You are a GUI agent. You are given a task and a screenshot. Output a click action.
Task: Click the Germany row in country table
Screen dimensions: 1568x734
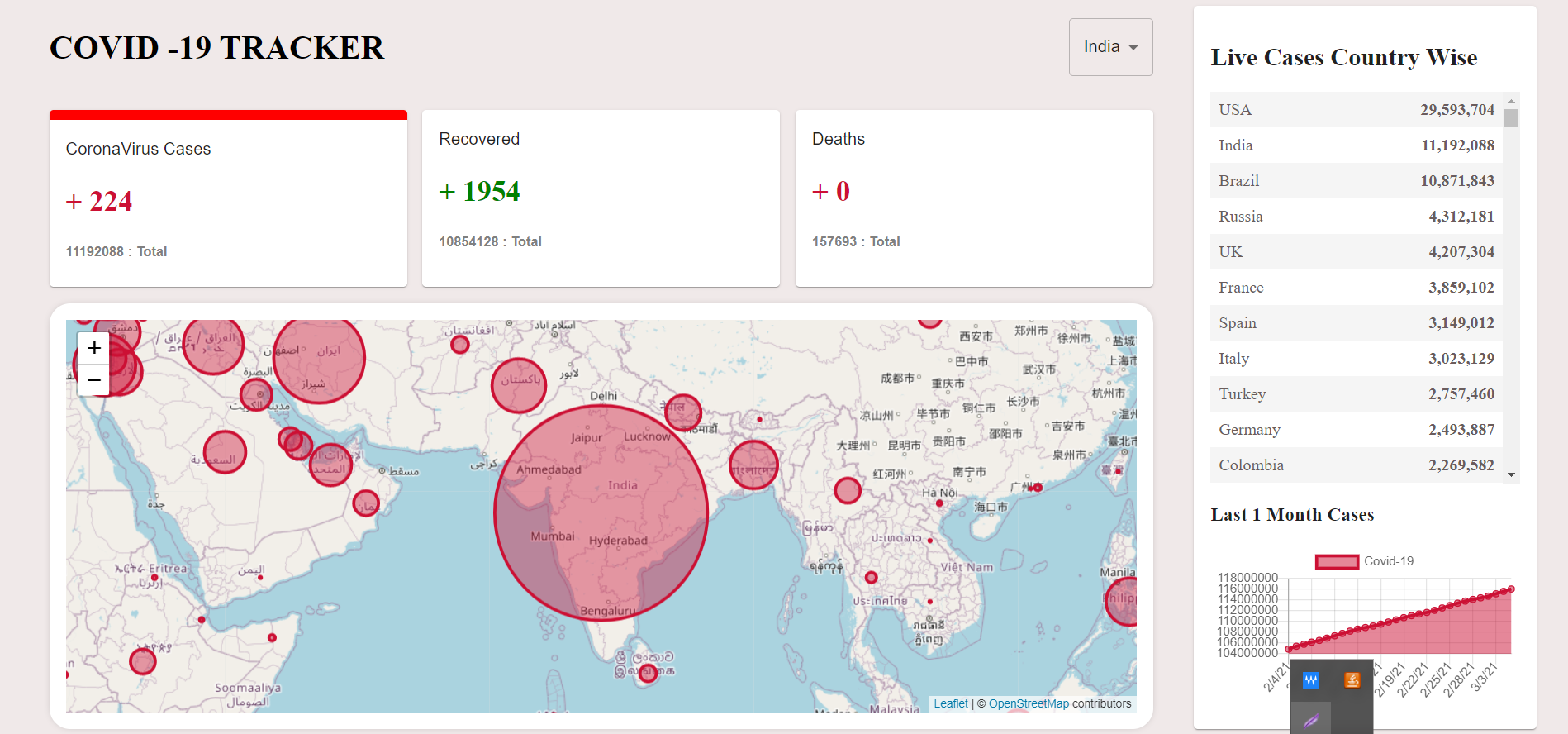pyautogui.click(x=1357, y=430)
